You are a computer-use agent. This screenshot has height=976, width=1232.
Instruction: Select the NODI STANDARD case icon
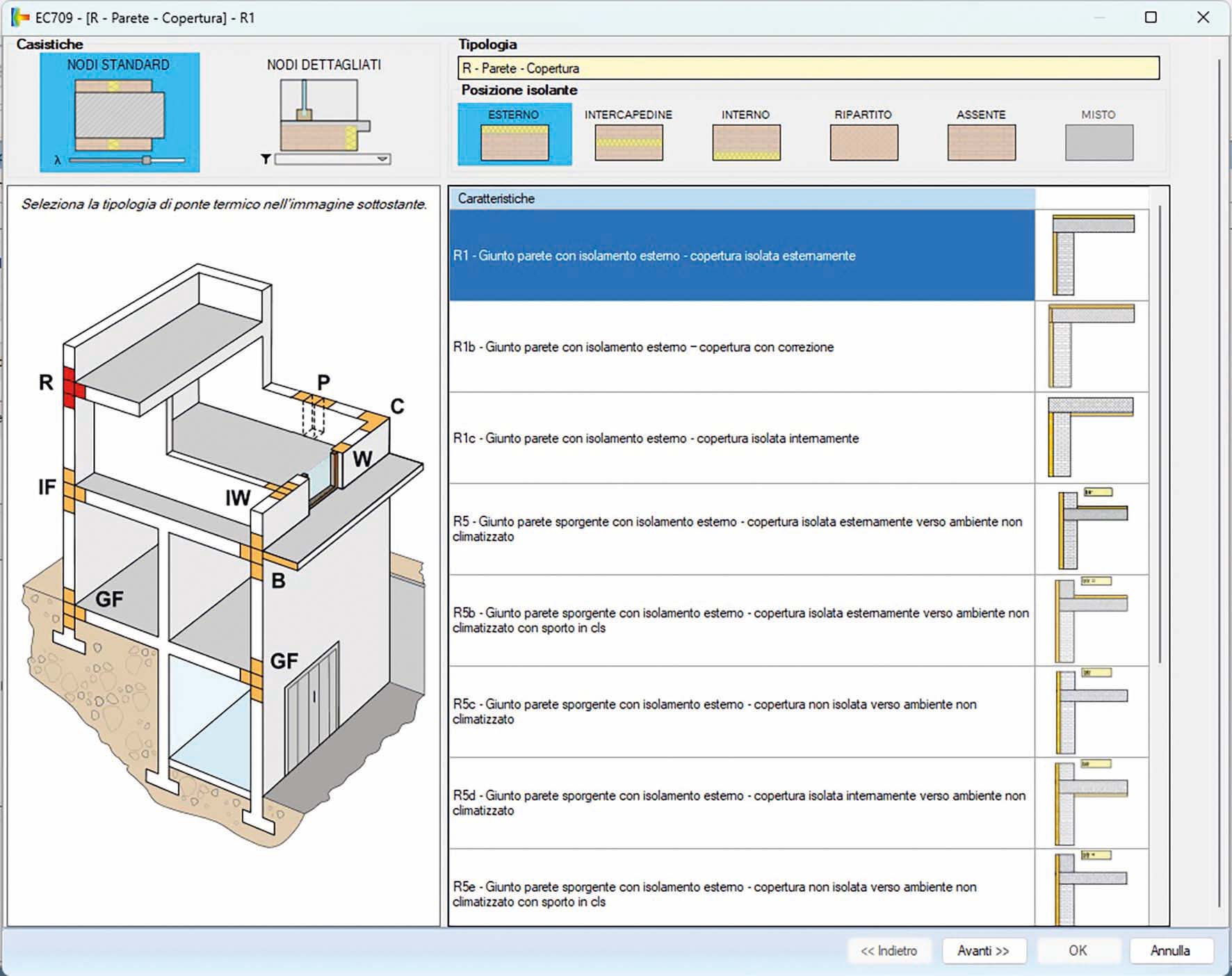[119, 112]
